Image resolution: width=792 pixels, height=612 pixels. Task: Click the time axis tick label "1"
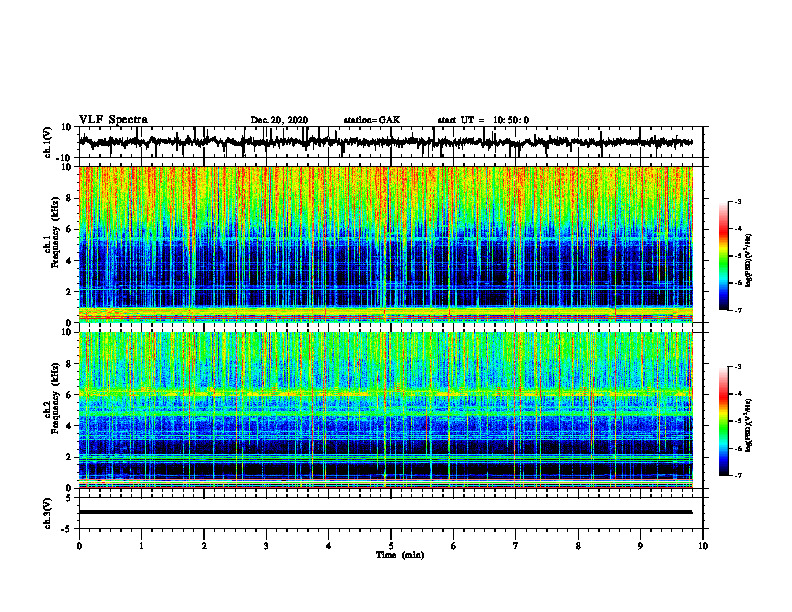click(x=141, y=546)
